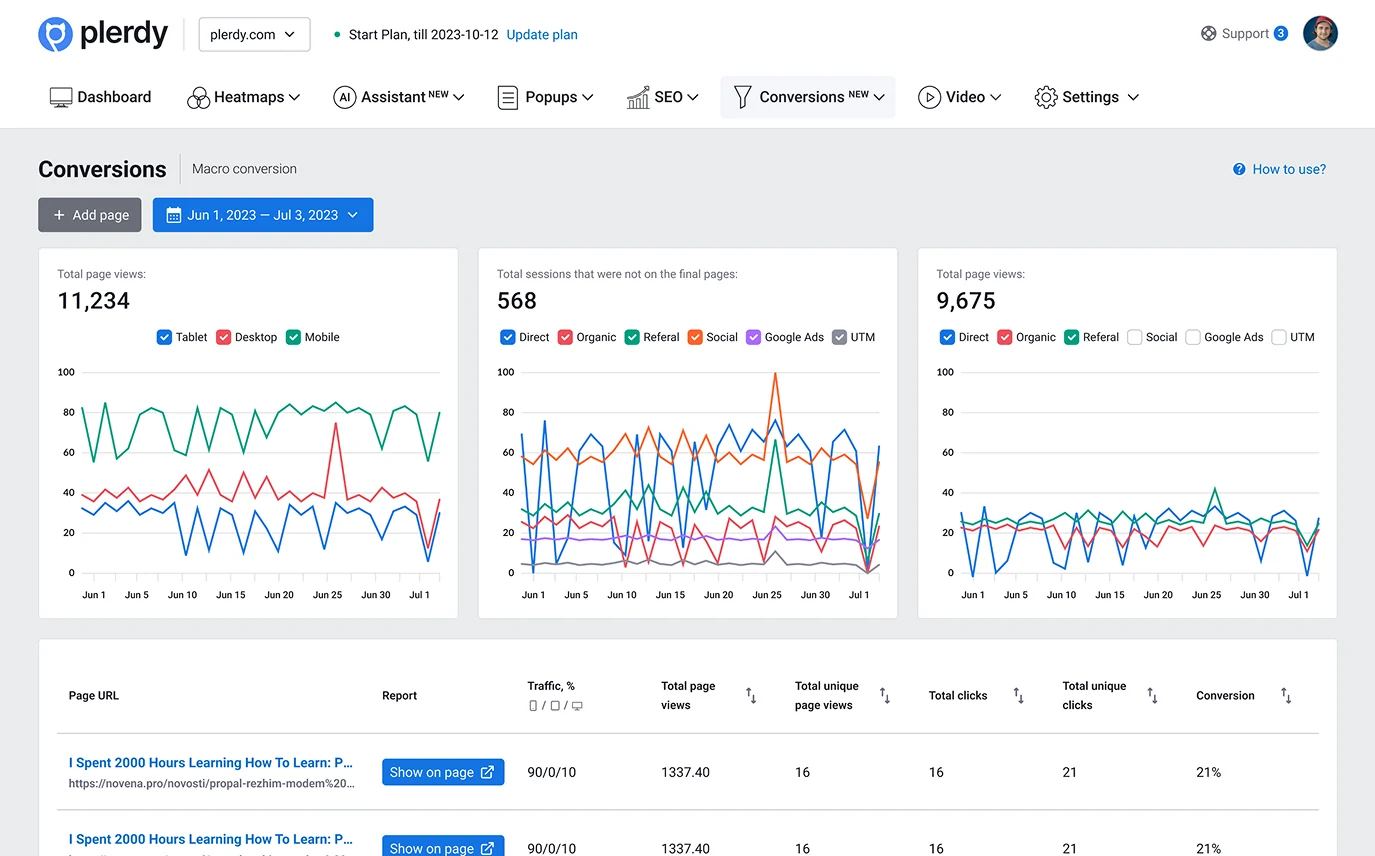Click the SEO chart icon
1375x856 pixels.
click(x=637, y=97)
